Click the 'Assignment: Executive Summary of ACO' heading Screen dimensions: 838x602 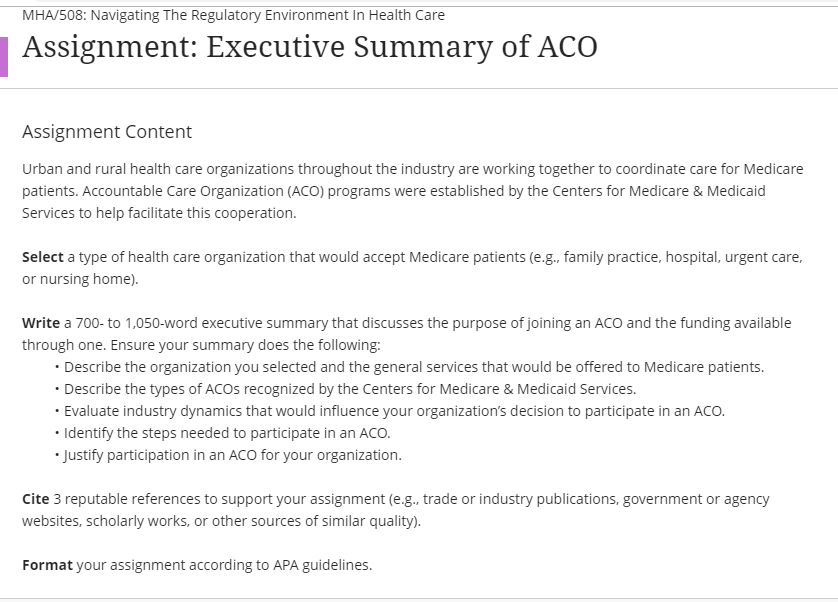click(310, 47)
